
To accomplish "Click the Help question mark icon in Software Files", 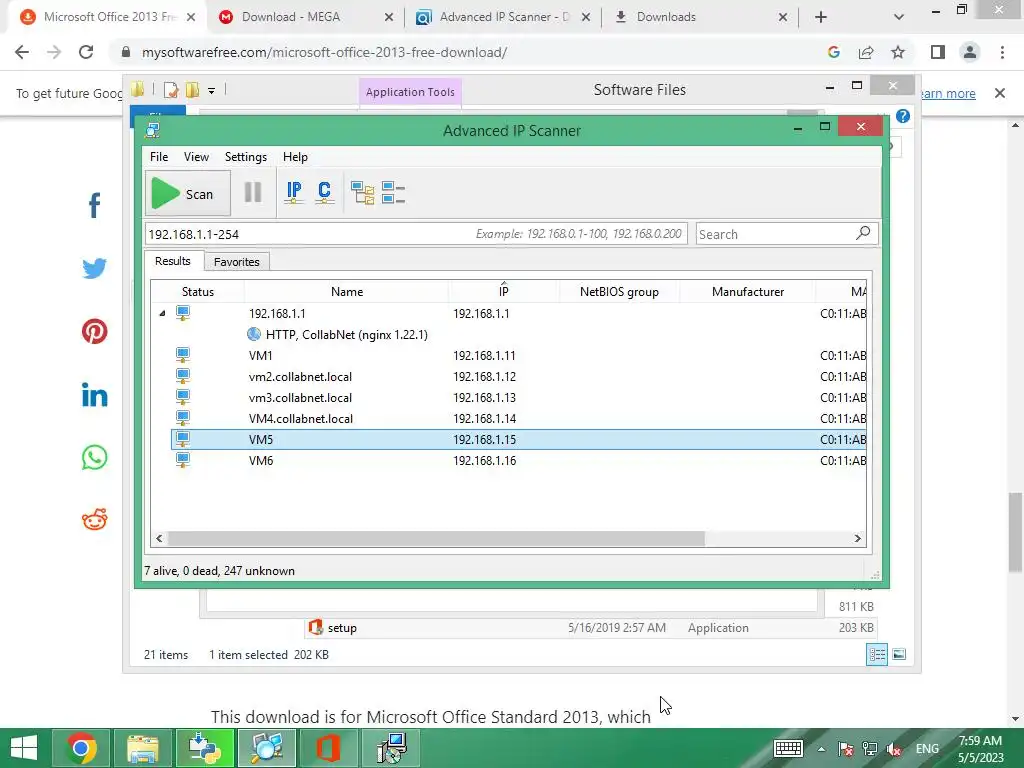I will pyautogui.click(x=903, y=116).
